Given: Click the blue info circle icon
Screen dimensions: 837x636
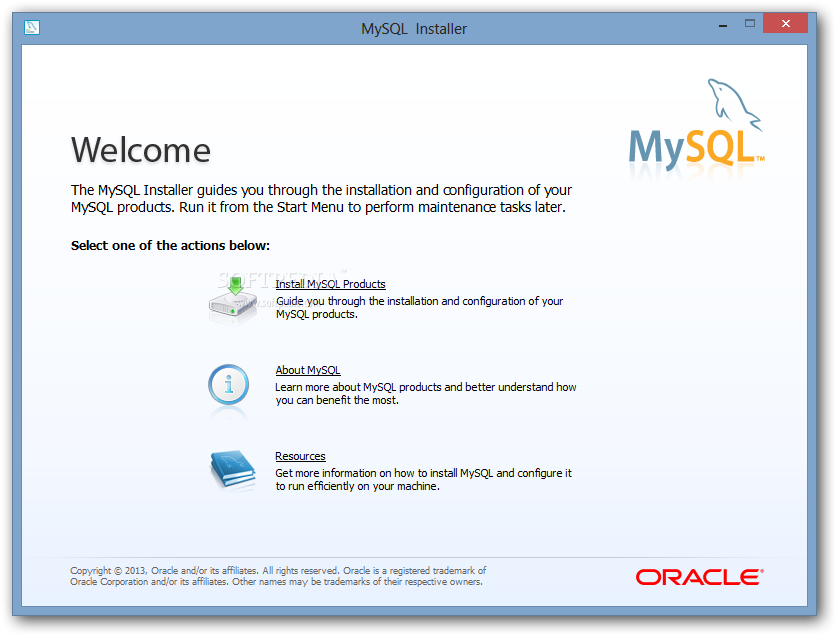Looking at the screenshot, I should [x=228, y=384].
